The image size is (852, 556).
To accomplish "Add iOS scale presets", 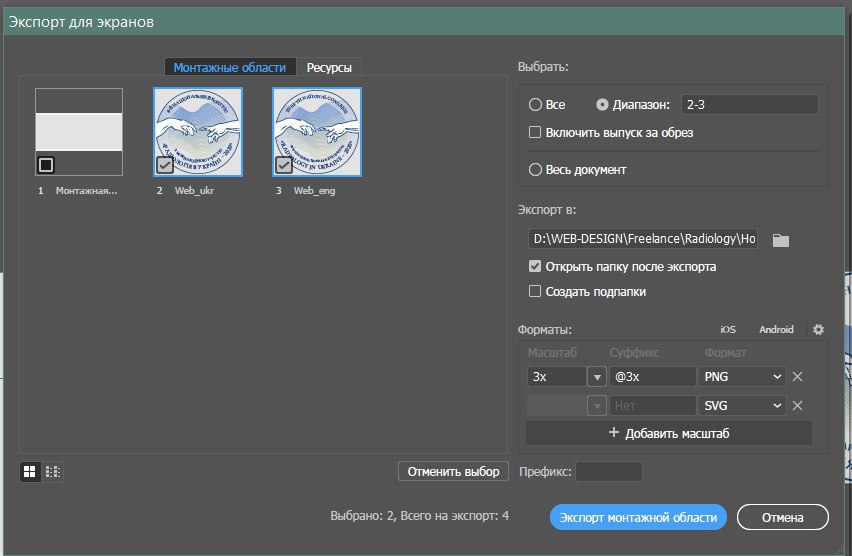I will pyautogui.click(x=728, y=329).
